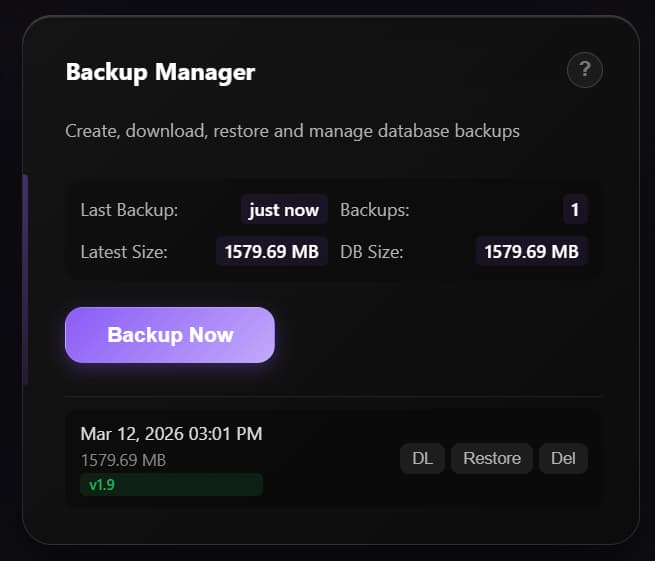Click the DB Size 1579.69 MB value
655x561 pixels.
pos(532,251)
